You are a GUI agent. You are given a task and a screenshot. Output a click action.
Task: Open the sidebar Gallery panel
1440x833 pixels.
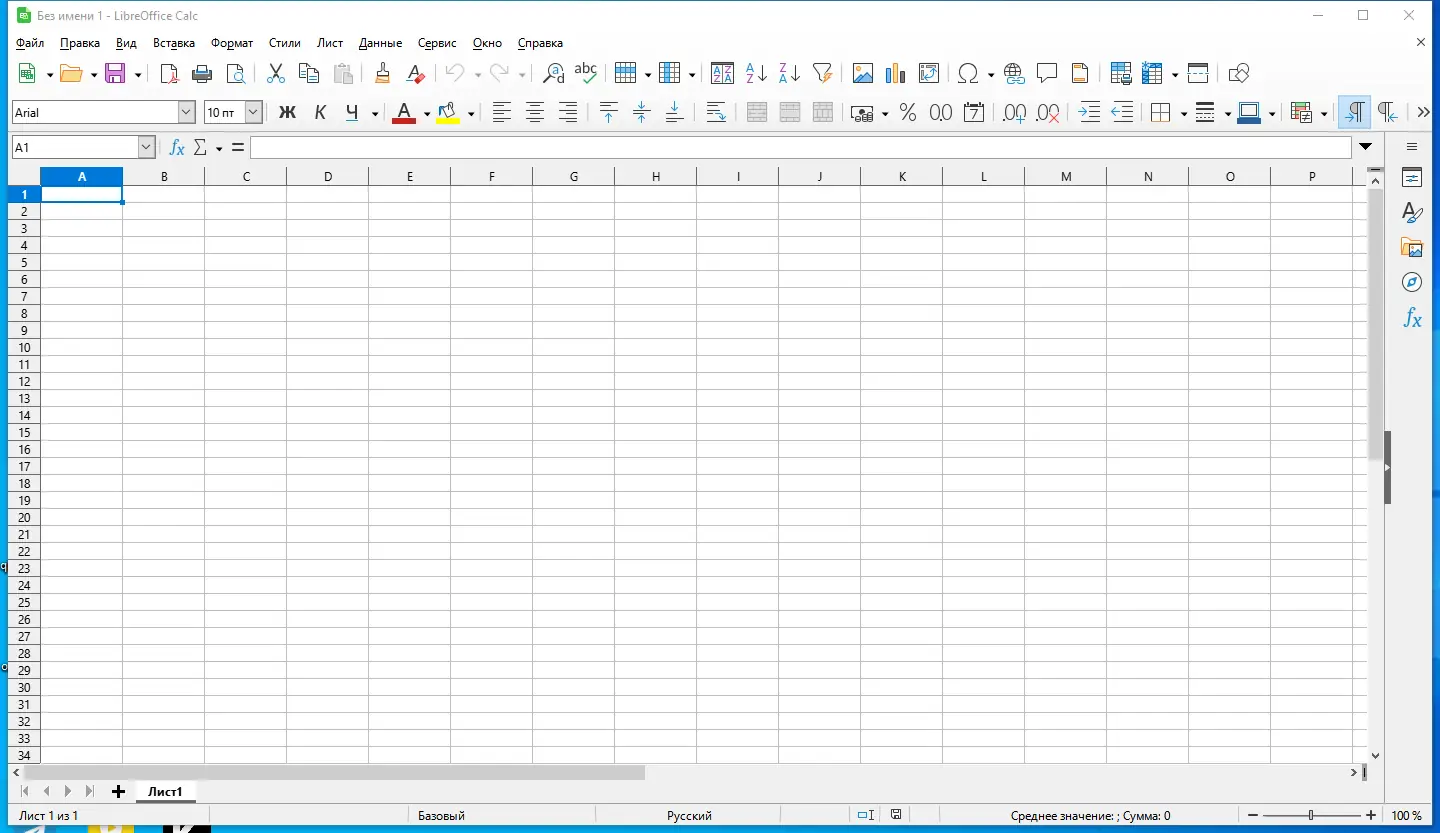1412,247
